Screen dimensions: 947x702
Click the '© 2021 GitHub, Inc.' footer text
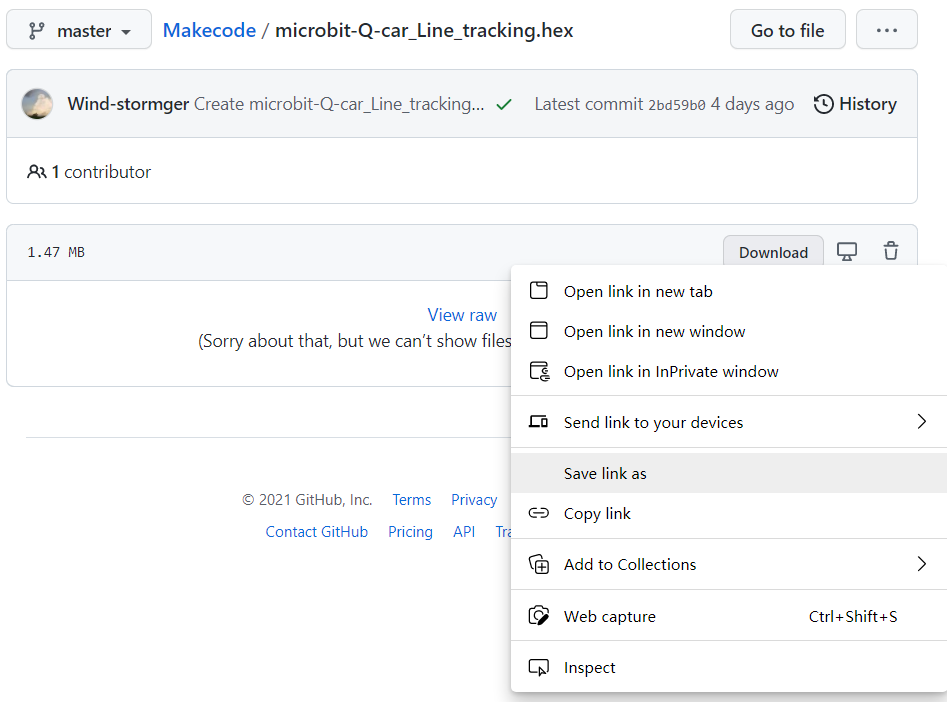[x=307, y=500]
